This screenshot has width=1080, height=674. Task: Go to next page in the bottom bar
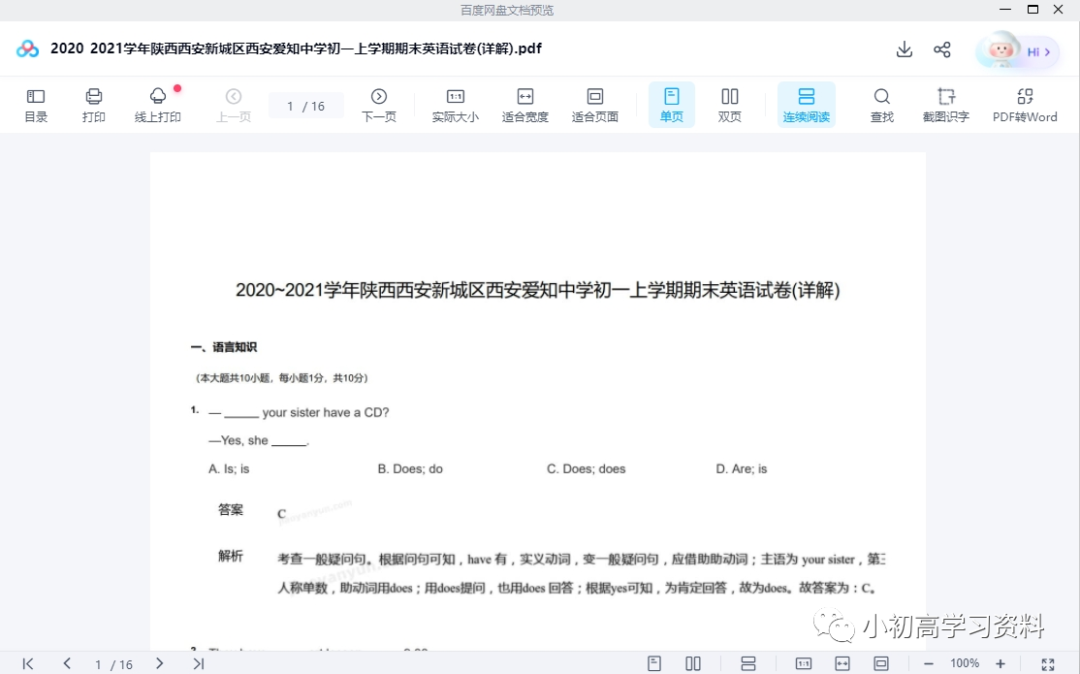tap(159, 664)
